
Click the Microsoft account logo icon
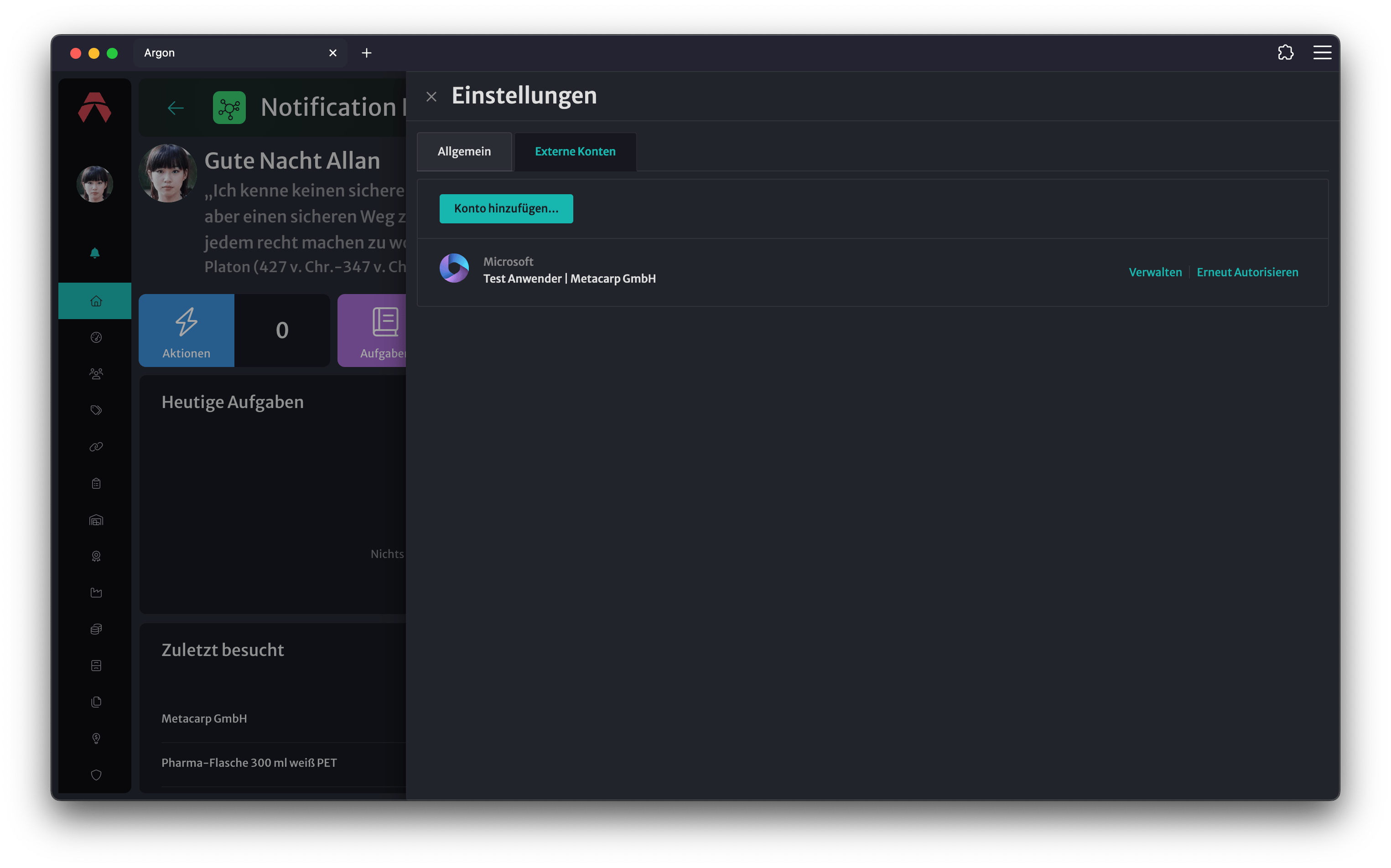(x=454, y=268)
